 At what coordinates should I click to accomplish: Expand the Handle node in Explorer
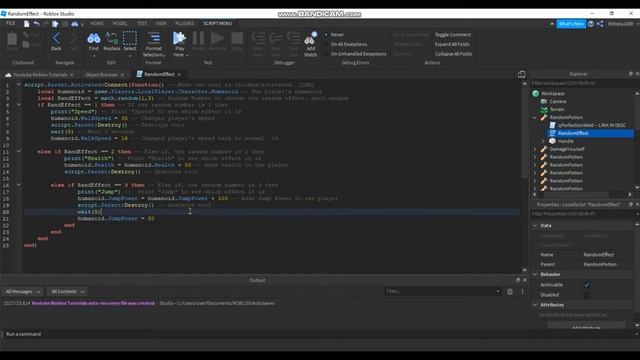click(x=543, y=141)
